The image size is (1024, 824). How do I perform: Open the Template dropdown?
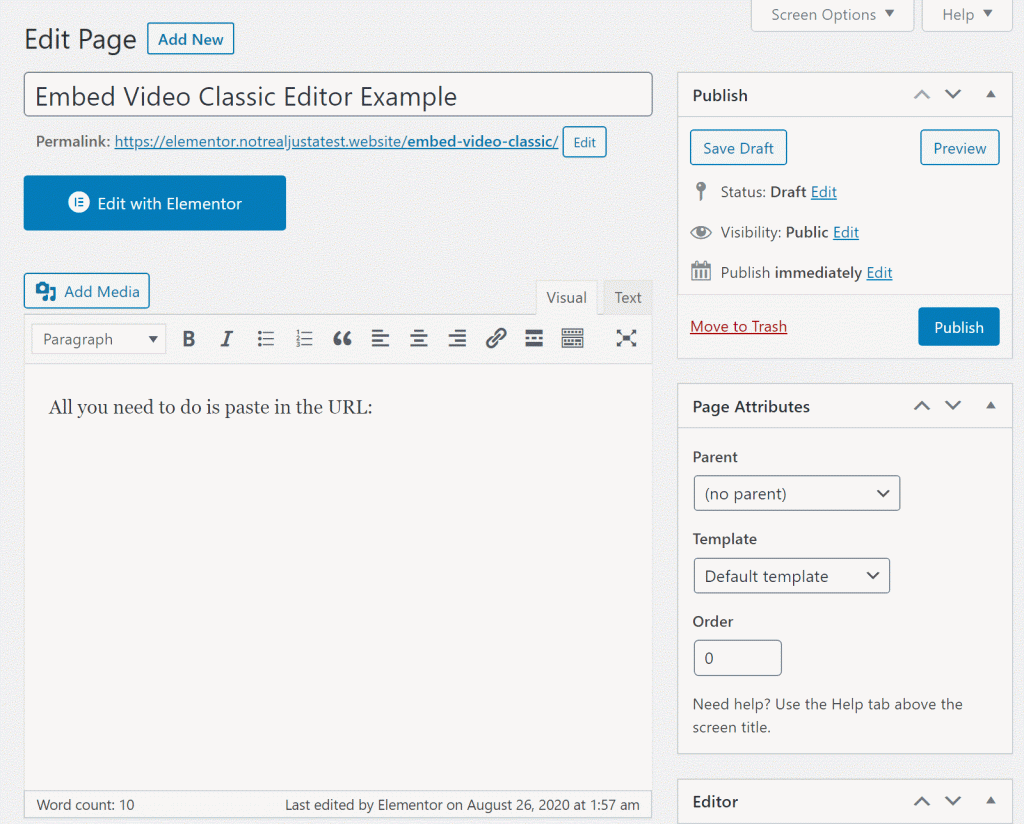tap(791, 576)
